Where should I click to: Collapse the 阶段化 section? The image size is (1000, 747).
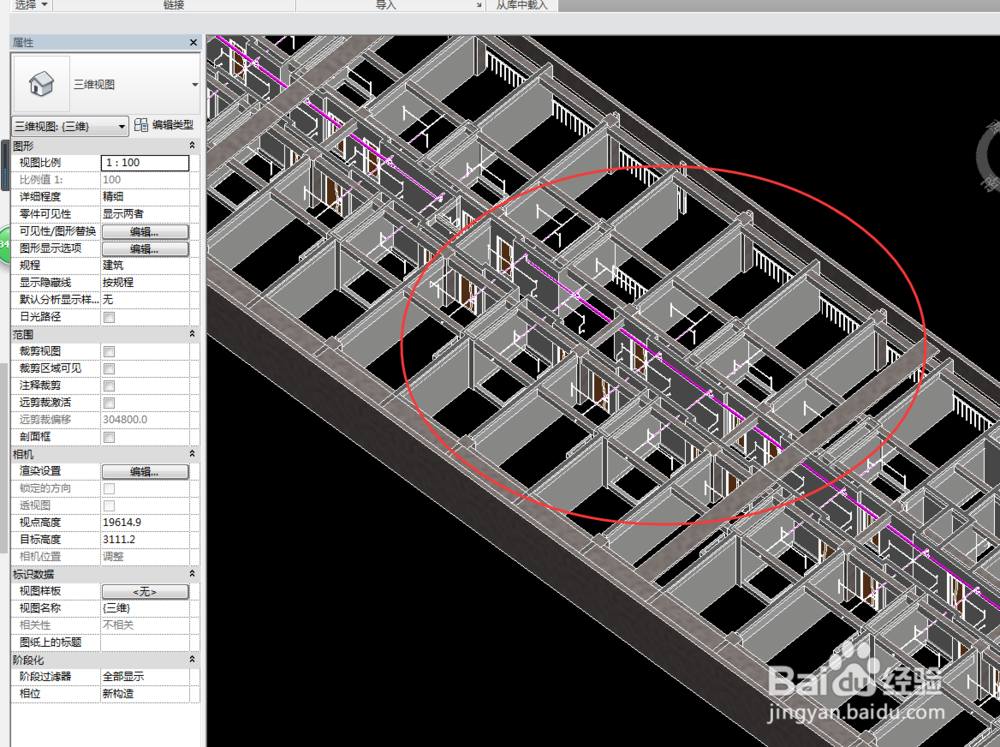tap(192, 659)
